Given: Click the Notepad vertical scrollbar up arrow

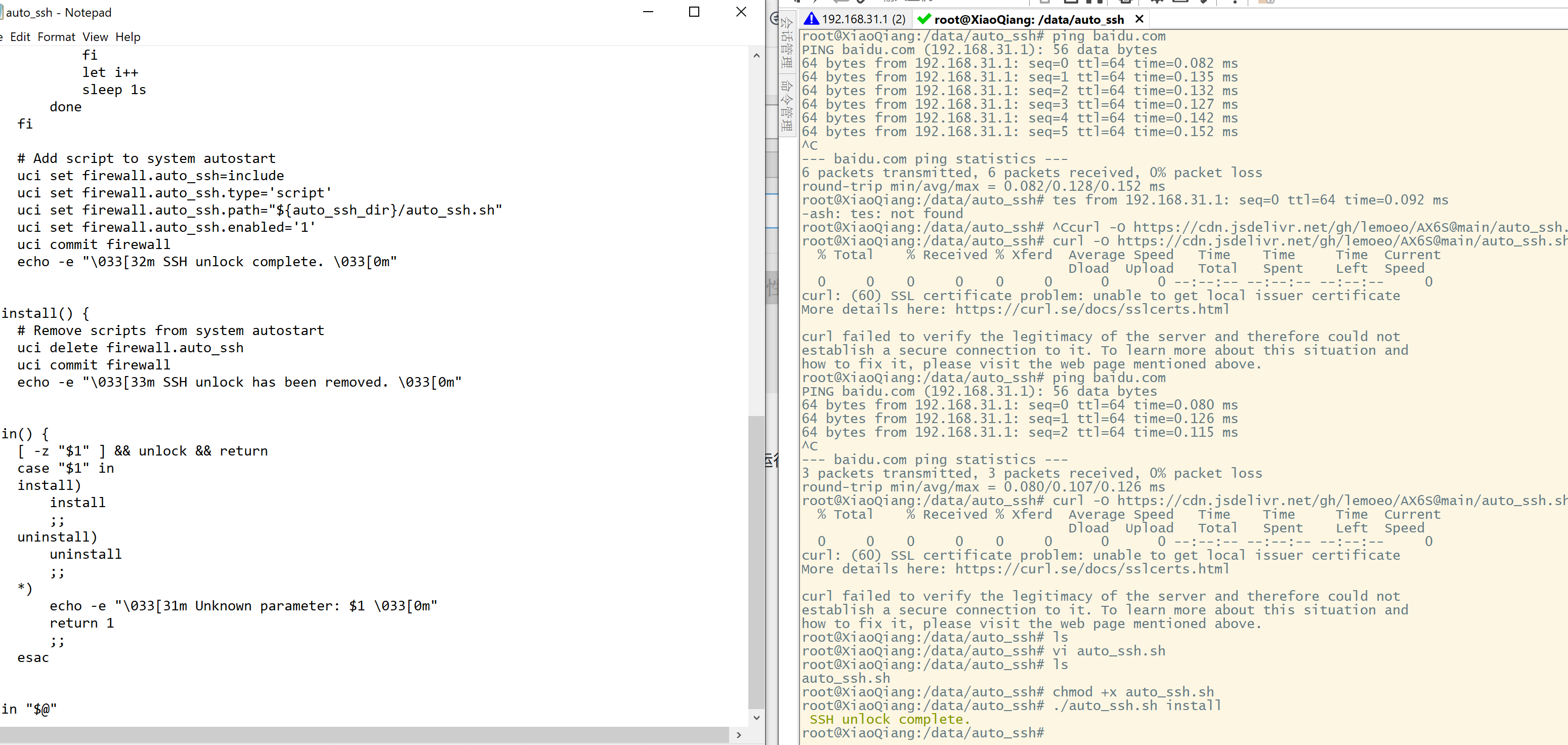Looking at the screenshot, I should (756, 55).
